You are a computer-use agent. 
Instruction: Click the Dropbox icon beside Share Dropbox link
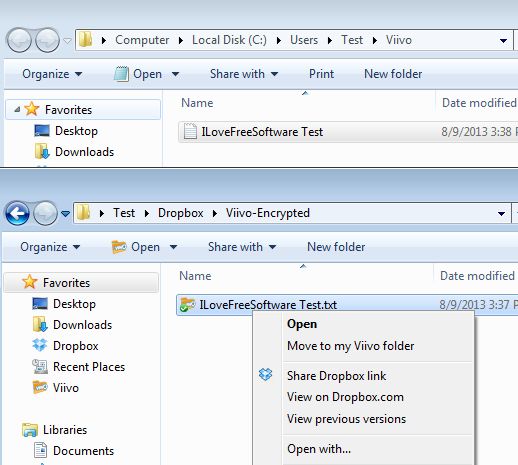point(265,375)
